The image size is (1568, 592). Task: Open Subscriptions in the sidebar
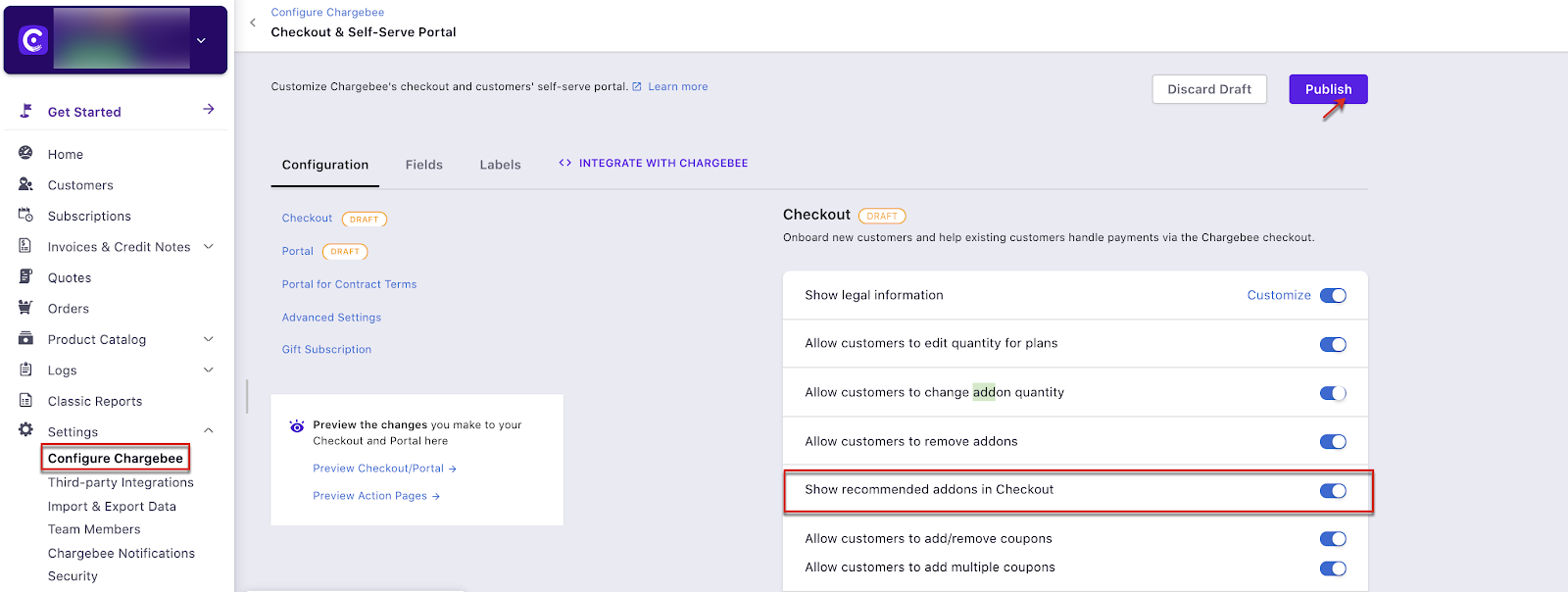(89, 216)
